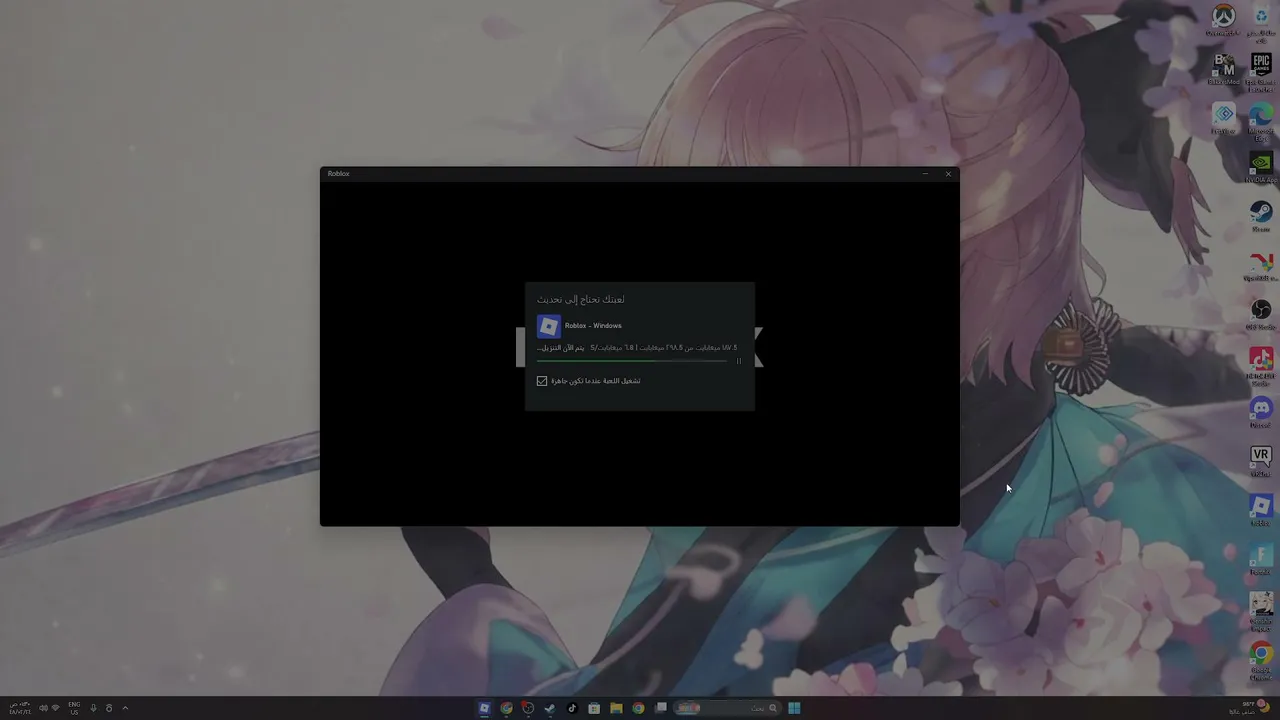Launch Steam from the desktop shortcut
Image resolution: width=1280 pixels, height=720 pixels.
pyautogui.click(x=1261, y=215)
